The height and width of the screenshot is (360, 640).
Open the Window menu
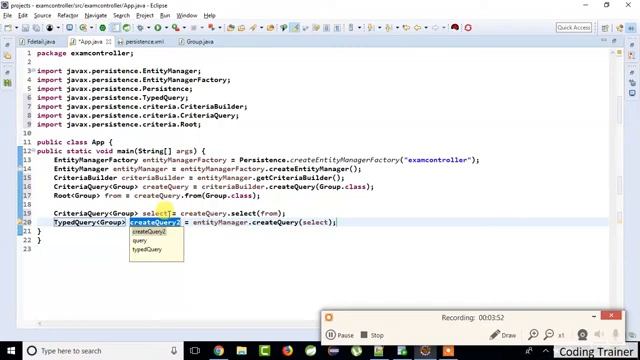[187, 16]
